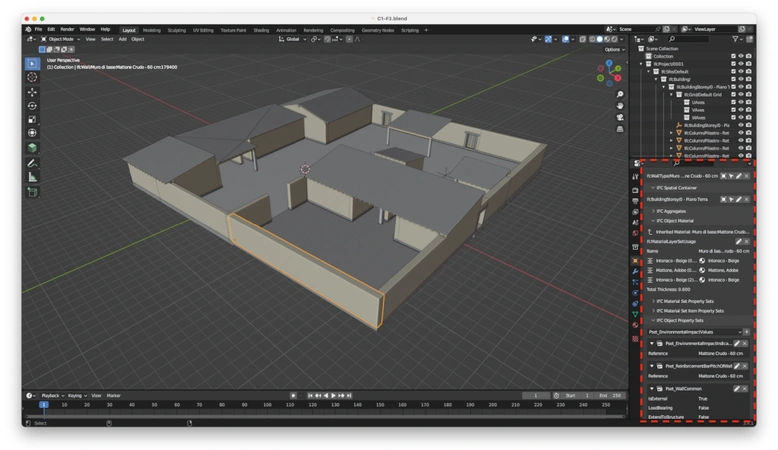Pick the Scale tool
This screenshot has height=450, width=778.
click(x=32, y=119)
